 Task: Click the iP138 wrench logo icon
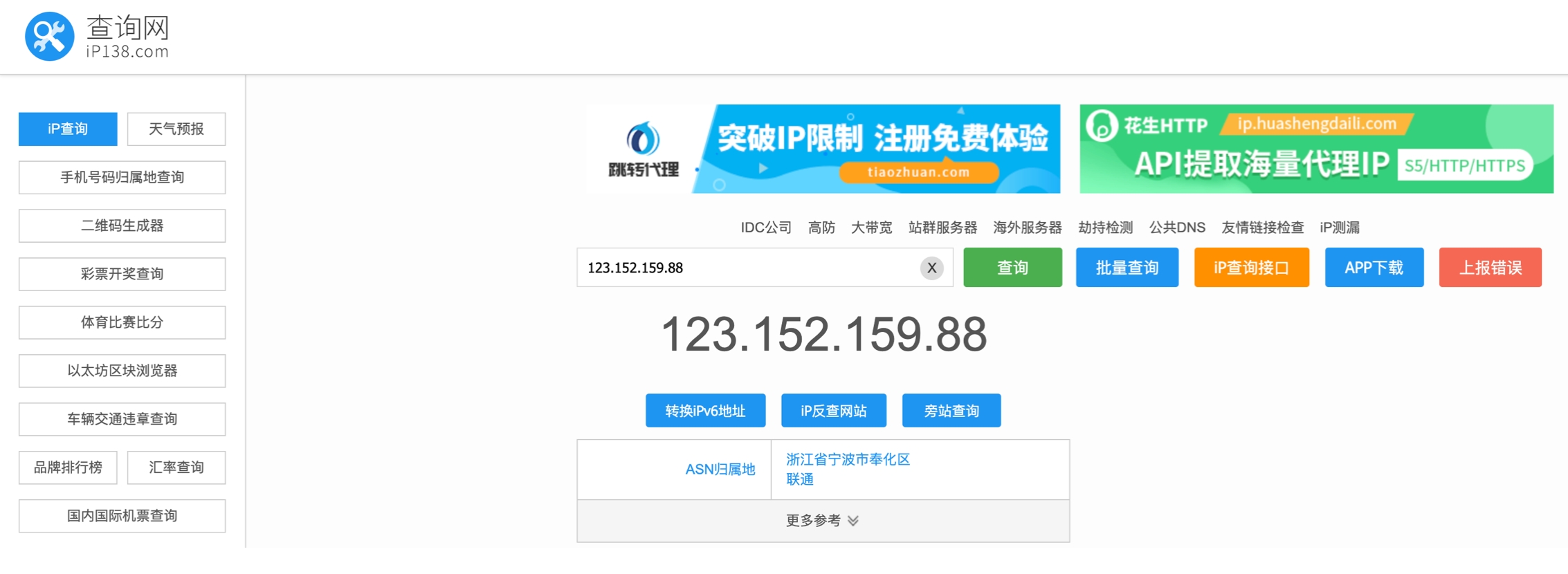[49, 36]
